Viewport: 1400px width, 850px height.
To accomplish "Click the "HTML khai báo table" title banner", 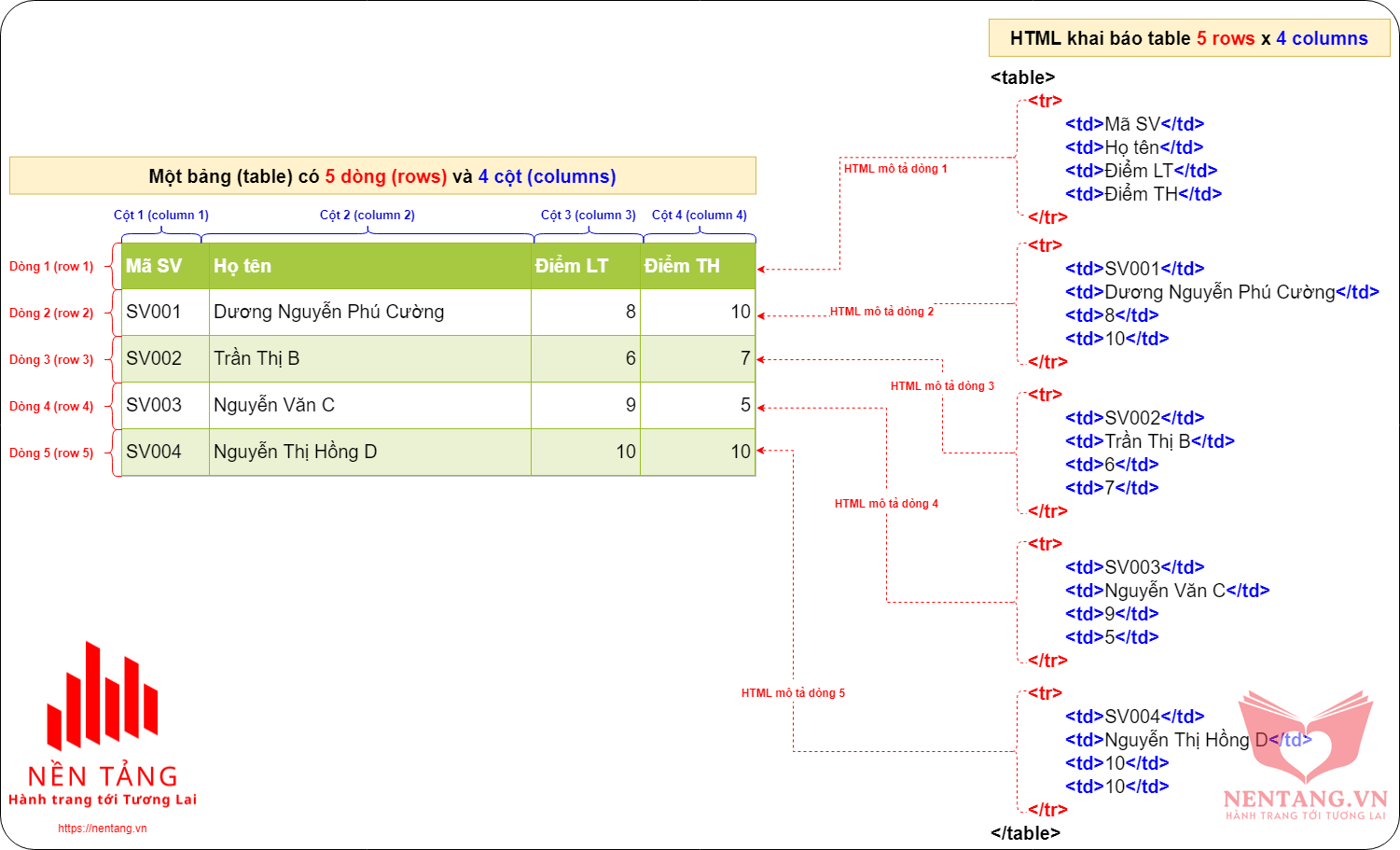I will click(x=1188, y=38).
